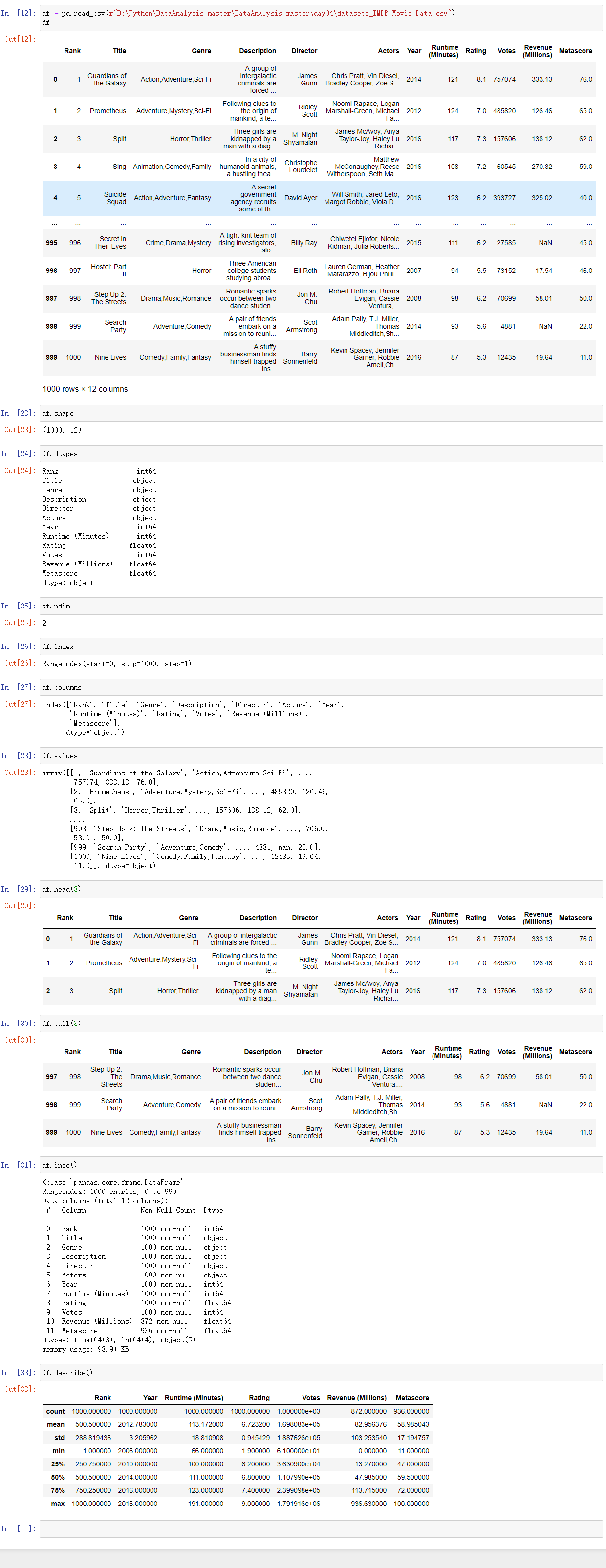The height and width of the screenshot is (1568, 606).
Task: Focus the df.info() code cell
Action: pyautogui.click(x=321, y=1165)
